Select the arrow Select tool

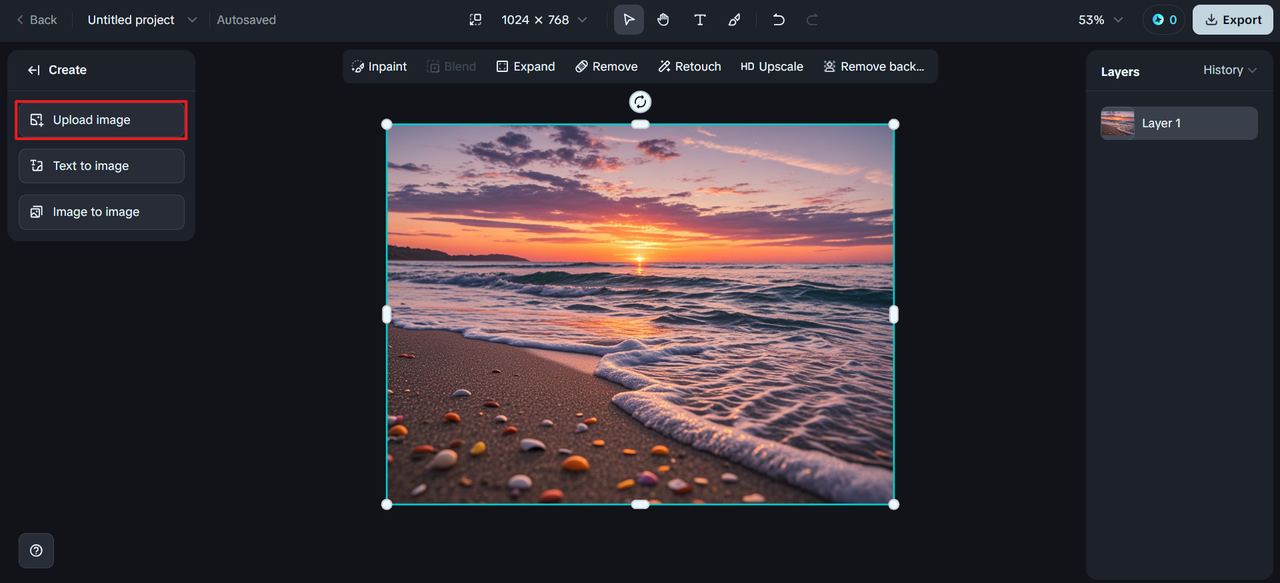(629, 20)
